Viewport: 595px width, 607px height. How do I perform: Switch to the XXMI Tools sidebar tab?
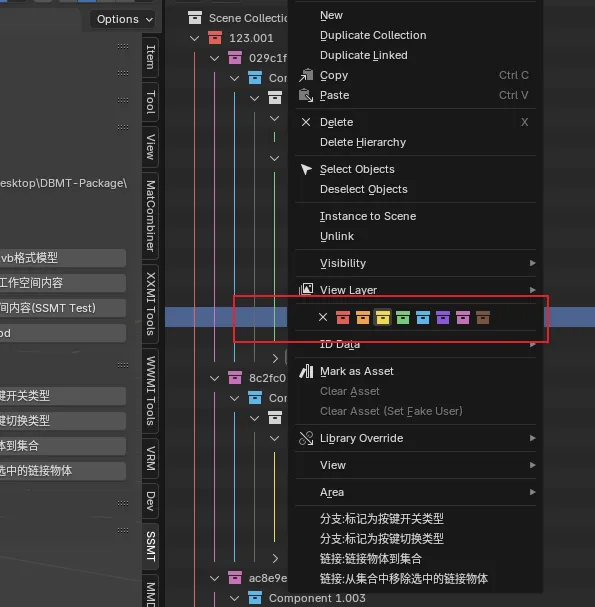(151, 304)
